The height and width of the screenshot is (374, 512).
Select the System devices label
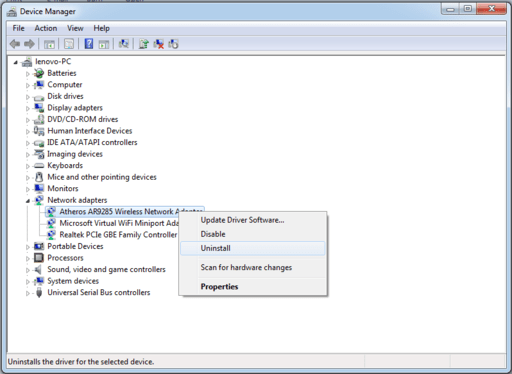73,281
